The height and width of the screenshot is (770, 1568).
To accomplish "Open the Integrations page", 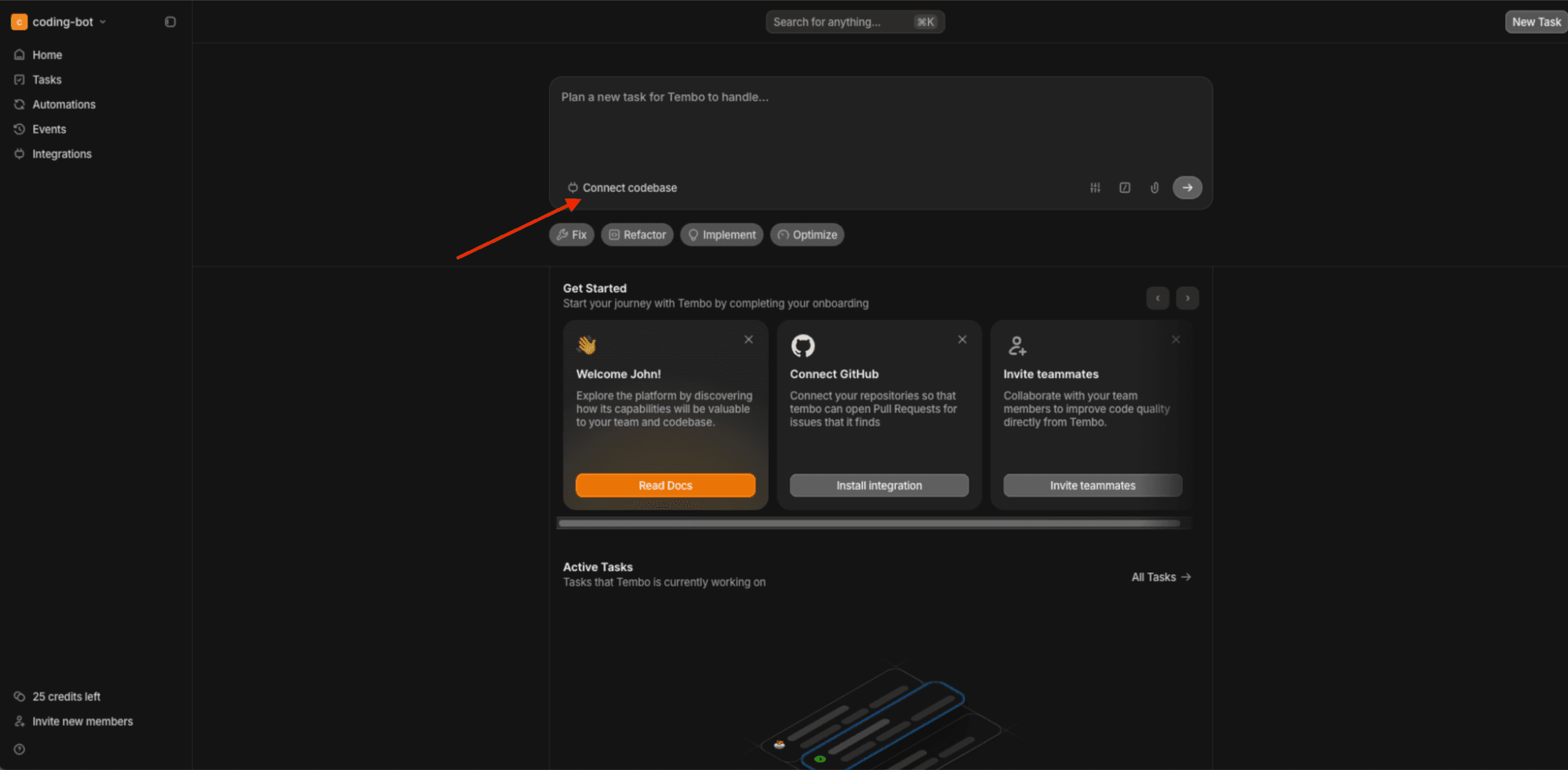I will click(x=60, y=154).
